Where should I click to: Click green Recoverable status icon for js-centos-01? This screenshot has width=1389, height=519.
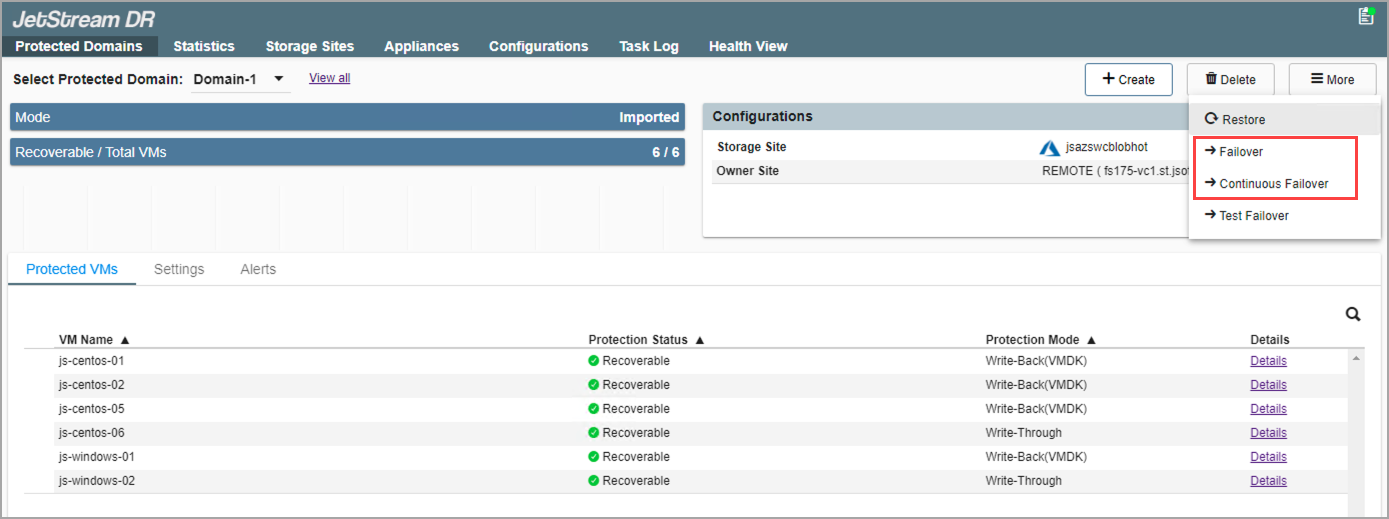coord(593,361)
